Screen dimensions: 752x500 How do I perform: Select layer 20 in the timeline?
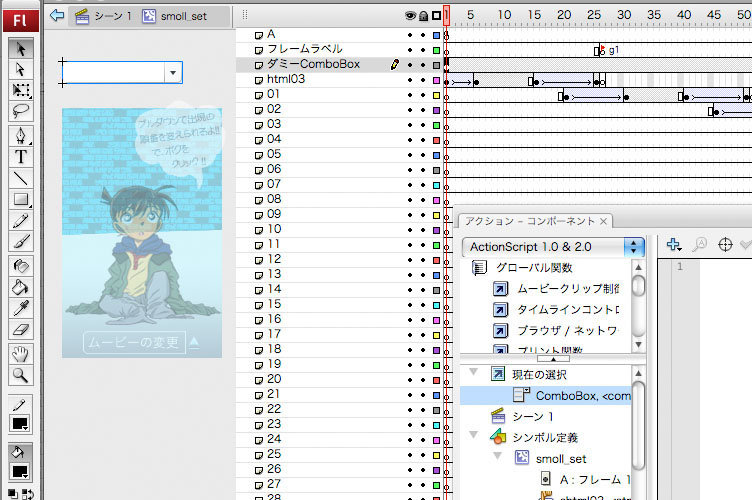tap(274, 379)
